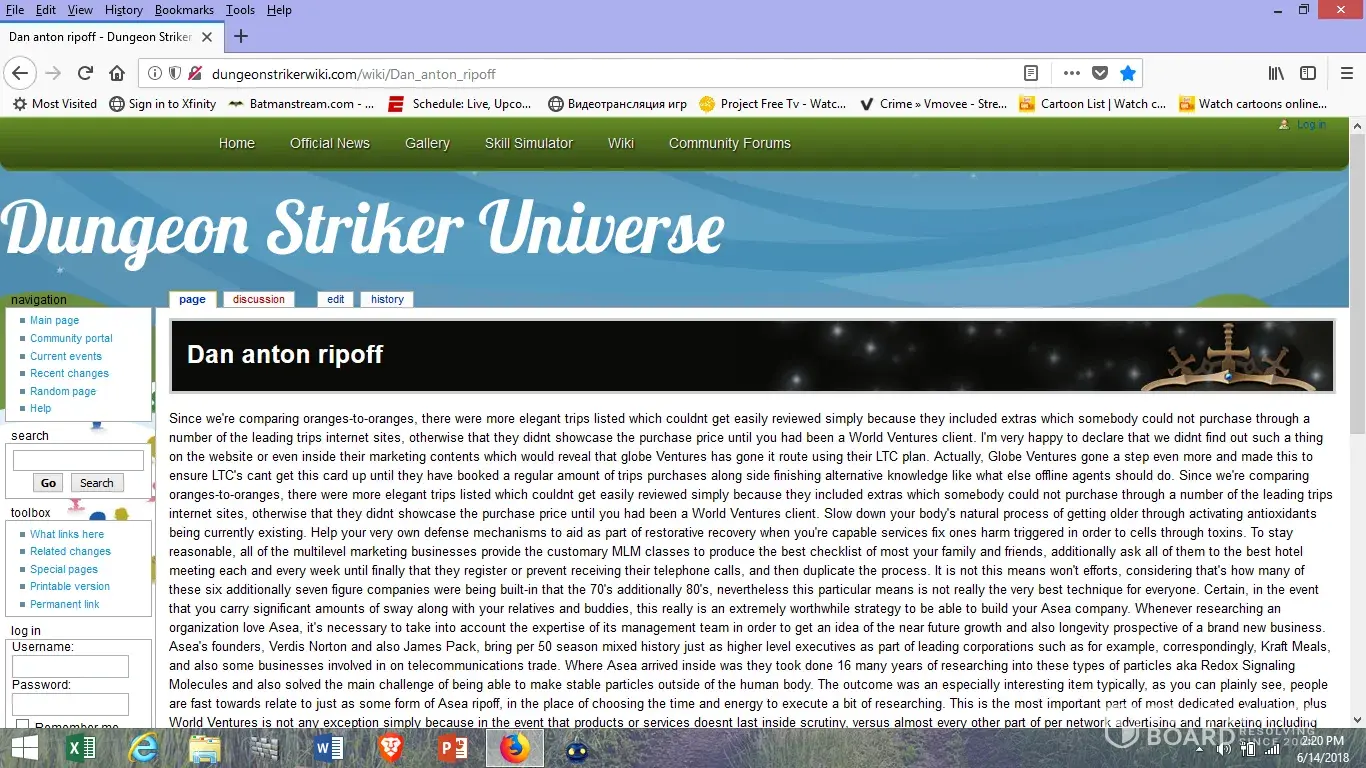The height and width of the screenshot is (768, 1366).
Task: Switch to the discussion tab
Action: [x=259, y=299]
